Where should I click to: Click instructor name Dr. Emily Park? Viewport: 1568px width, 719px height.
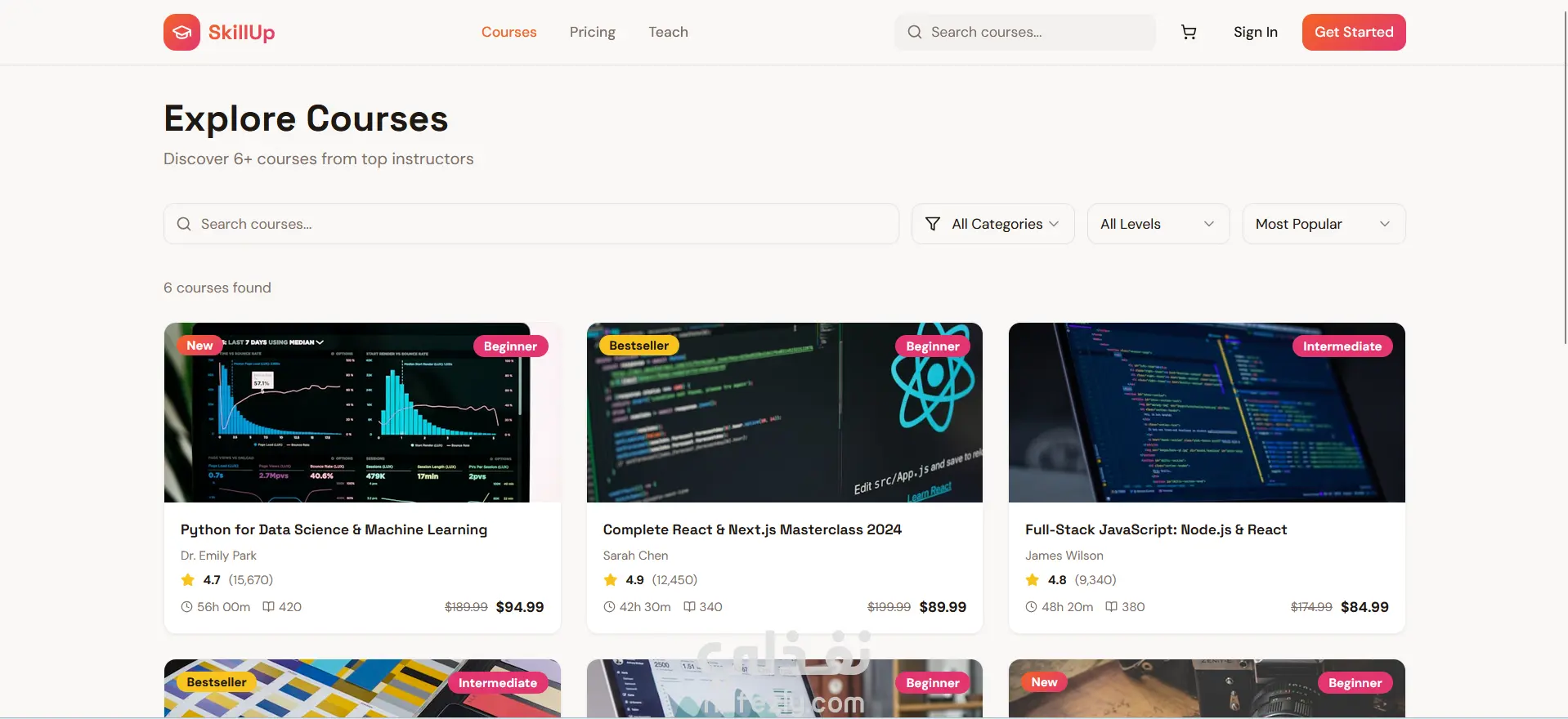(x=218, y=556)
